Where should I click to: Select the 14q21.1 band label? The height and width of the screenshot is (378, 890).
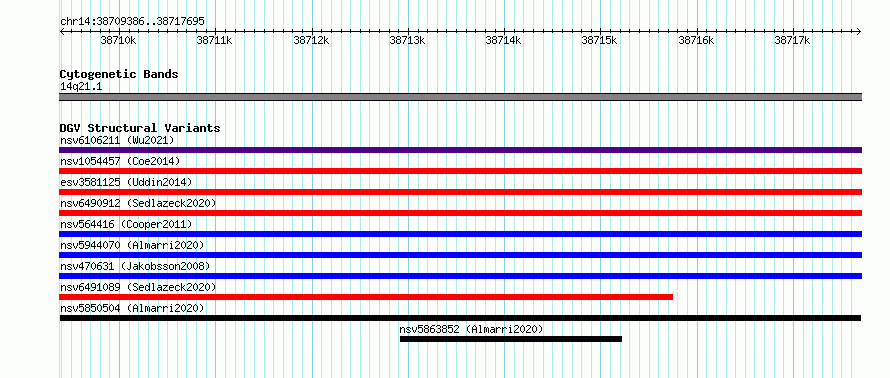(x=81, y=87)
